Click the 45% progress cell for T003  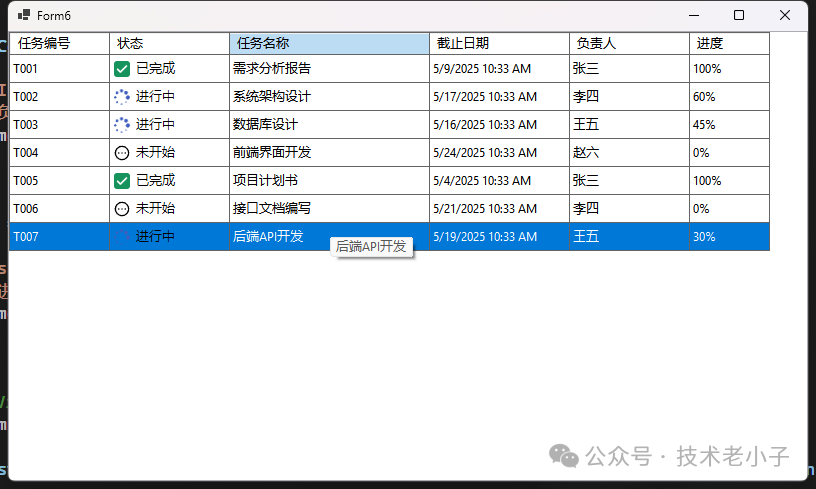pyautogui.click(x=728, y=125)
